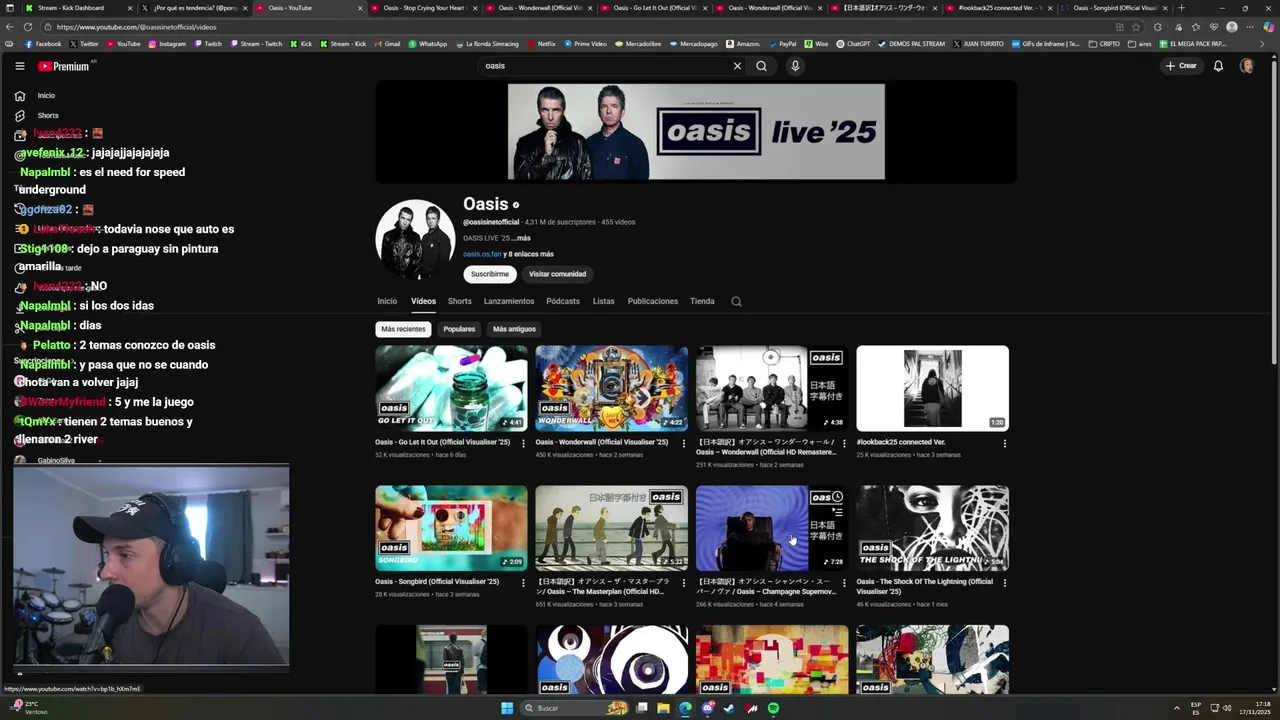
Task: Click the YouTube Premium logo
Action: 64,66
